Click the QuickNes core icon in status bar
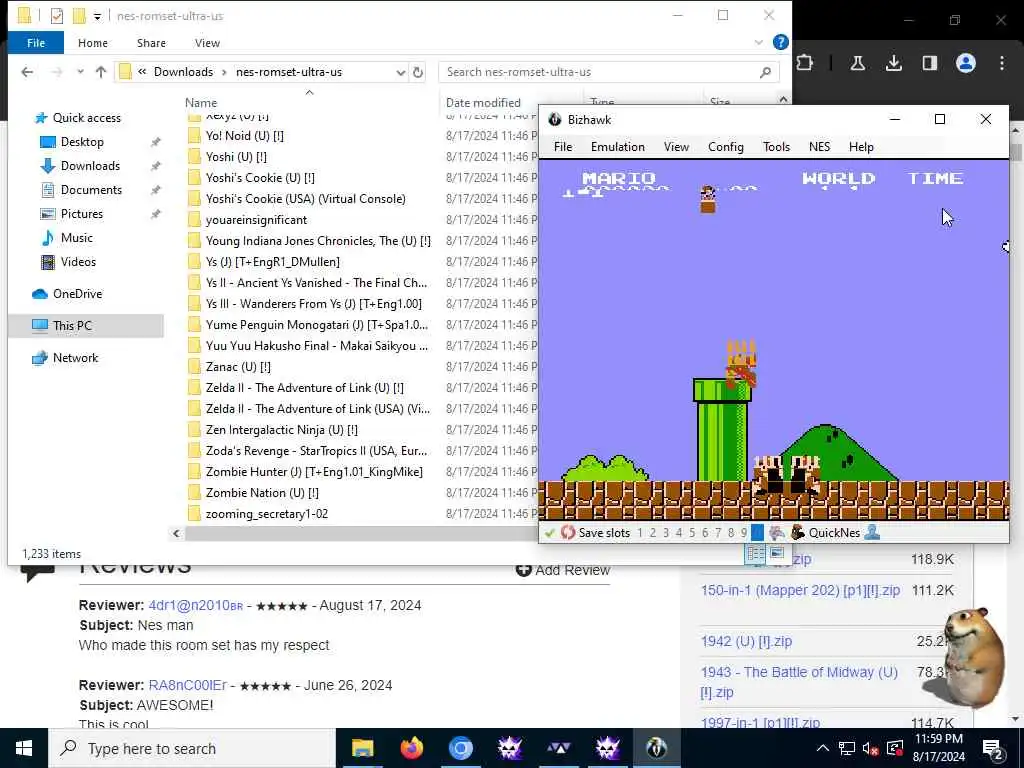 click(x=797, y=532)
